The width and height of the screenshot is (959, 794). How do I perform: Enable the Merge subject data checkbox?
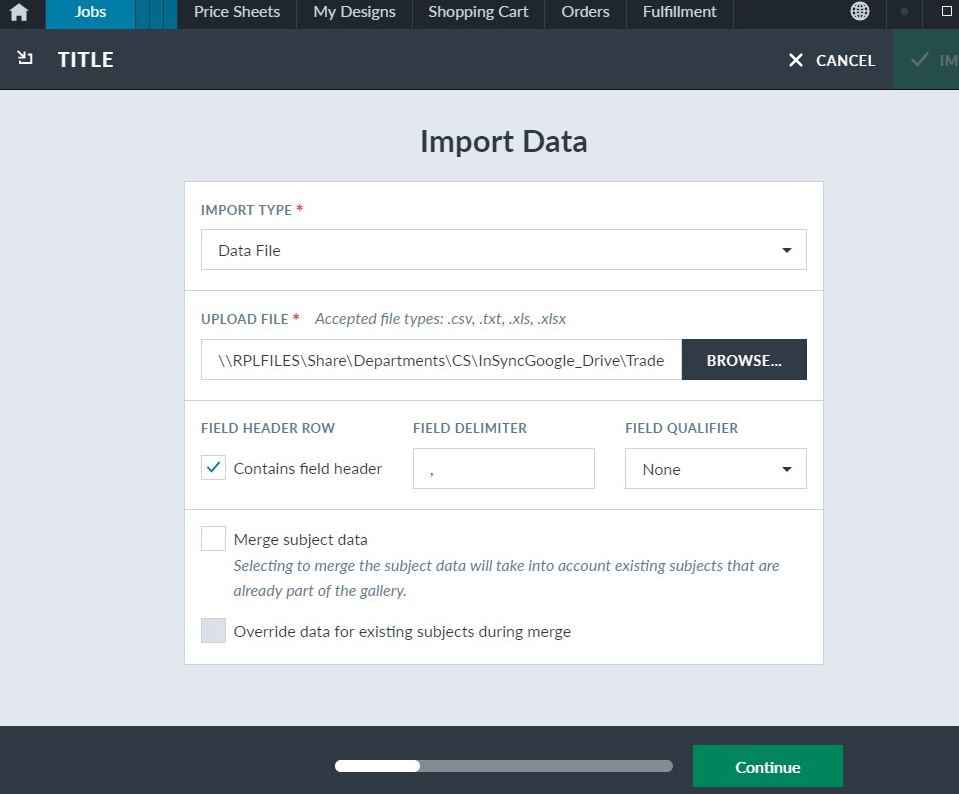click(x=213, y=538)
